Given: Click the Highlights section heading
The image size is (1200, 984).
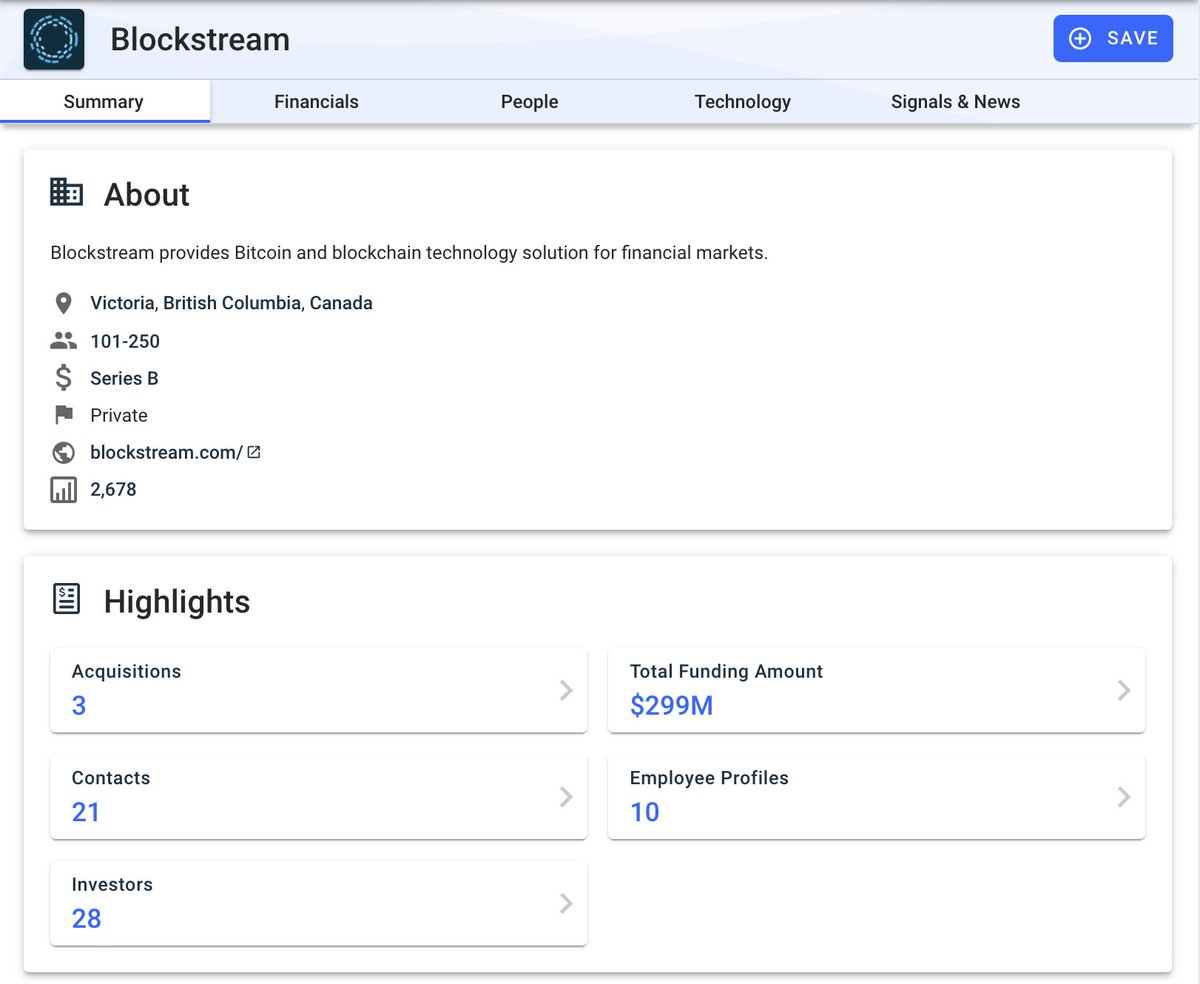Looking at the screenshot, I should coord(177,601).
